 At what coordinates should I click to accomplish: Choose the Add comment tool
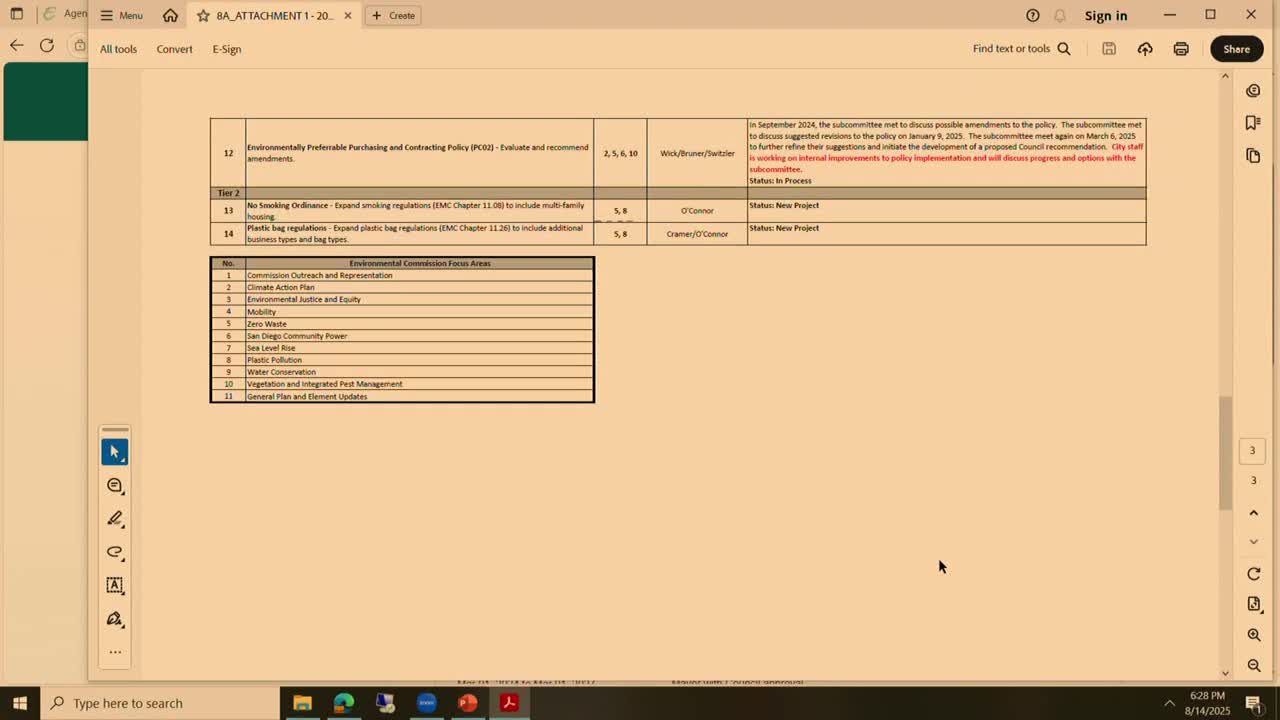point(114,486)
